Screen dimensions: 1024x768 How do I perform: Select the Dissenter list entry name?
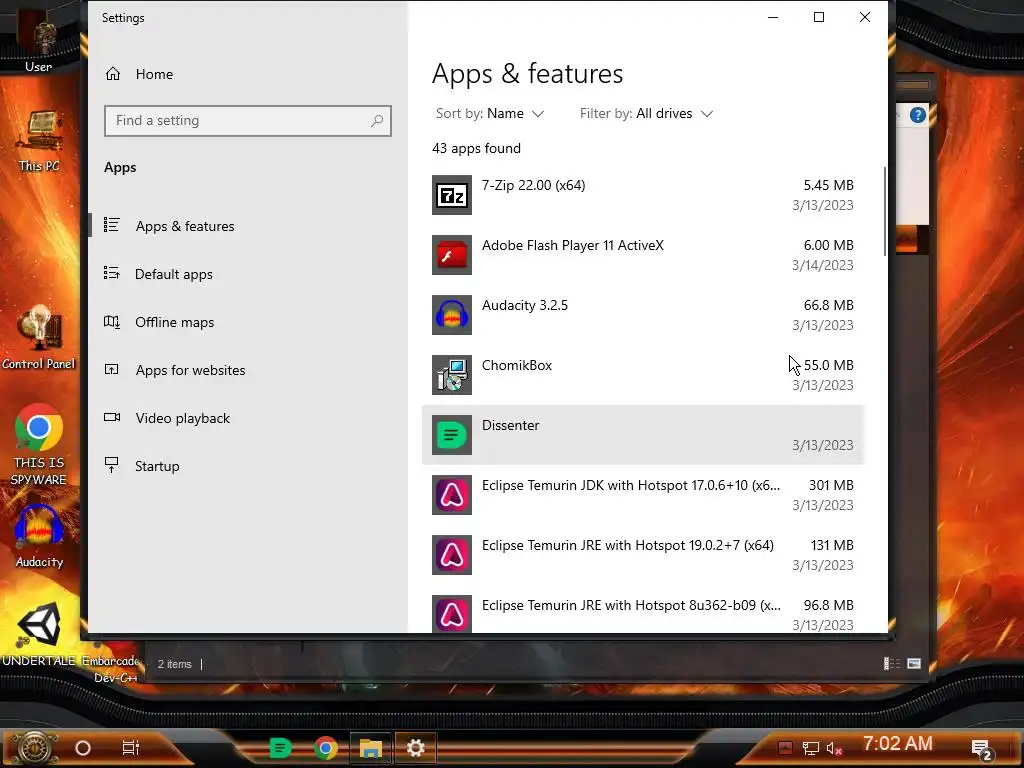tap(511, 425)
